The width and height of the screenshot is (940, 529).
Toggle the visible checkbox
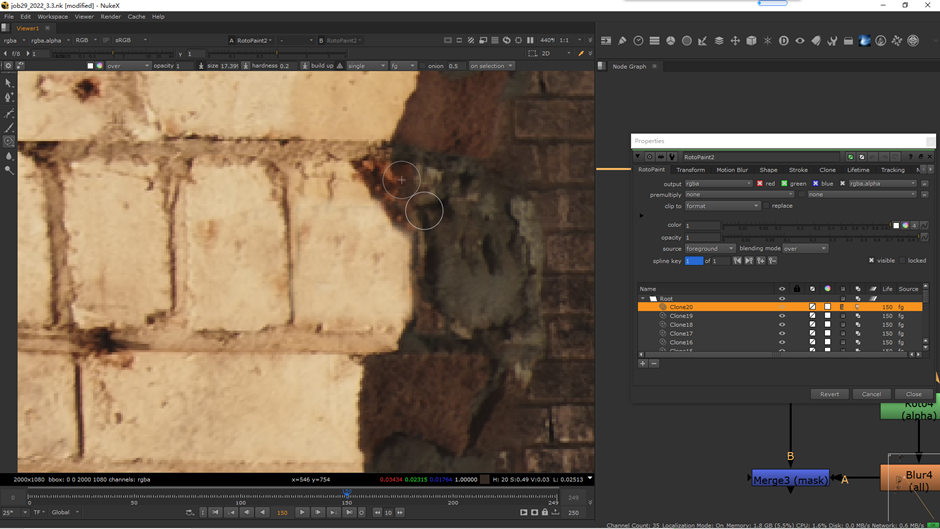point(871,260)
